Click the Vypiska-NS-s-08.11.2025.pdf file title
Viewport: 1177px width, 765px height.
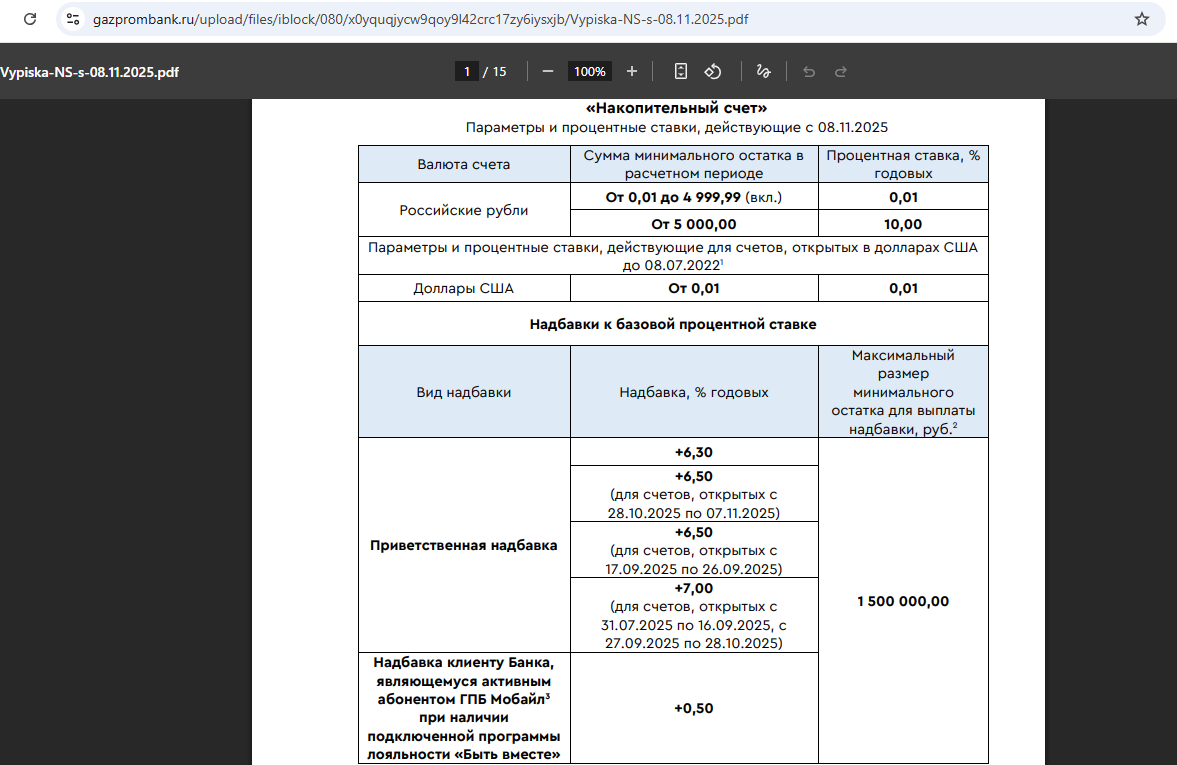click(x=90, y=72)
